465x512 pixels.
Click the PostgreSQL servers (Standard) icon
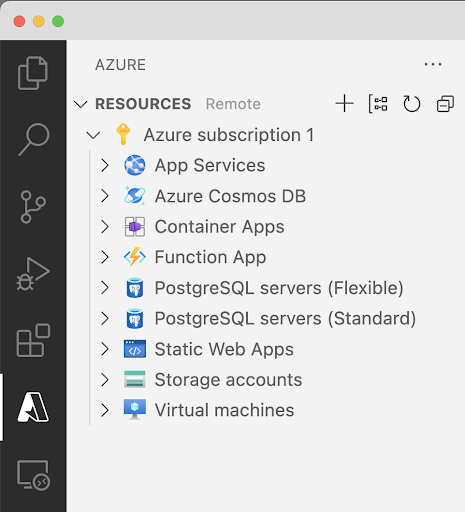click(135, 318)
